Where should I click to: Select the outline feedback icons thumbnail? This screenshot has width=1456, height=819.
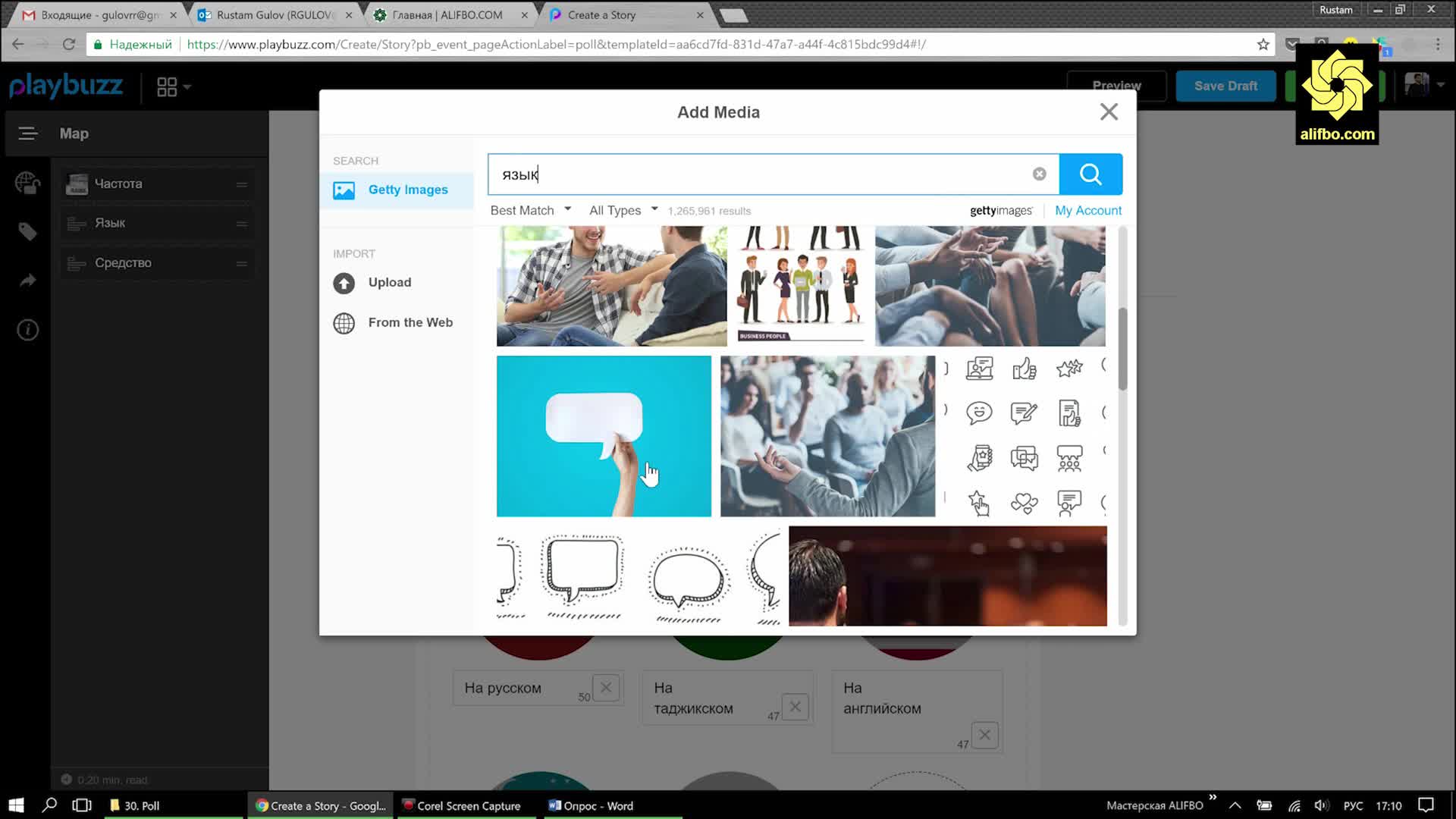point(1025,436)
